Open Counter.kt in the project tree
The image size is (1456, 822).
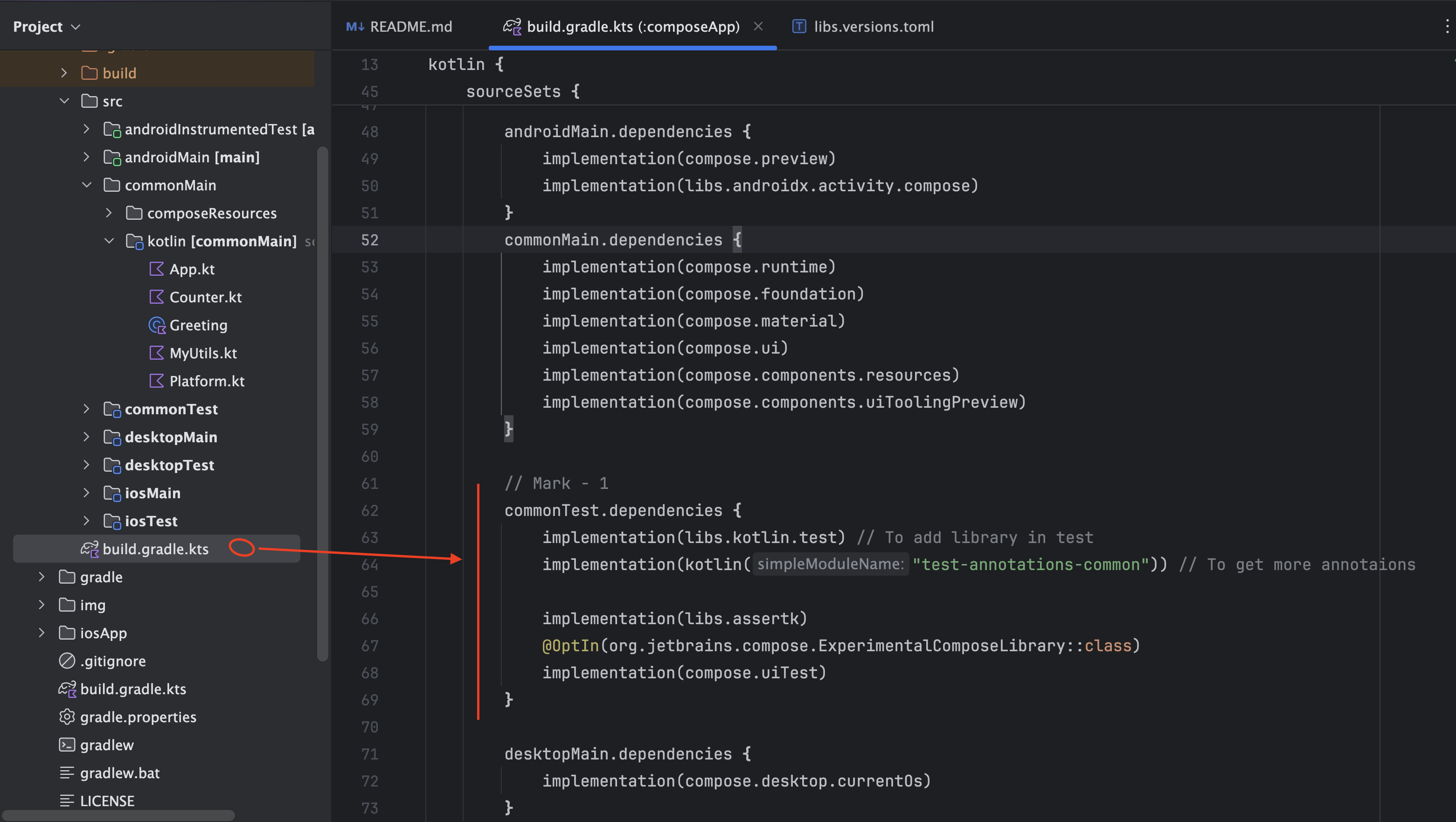click(205, 297)
